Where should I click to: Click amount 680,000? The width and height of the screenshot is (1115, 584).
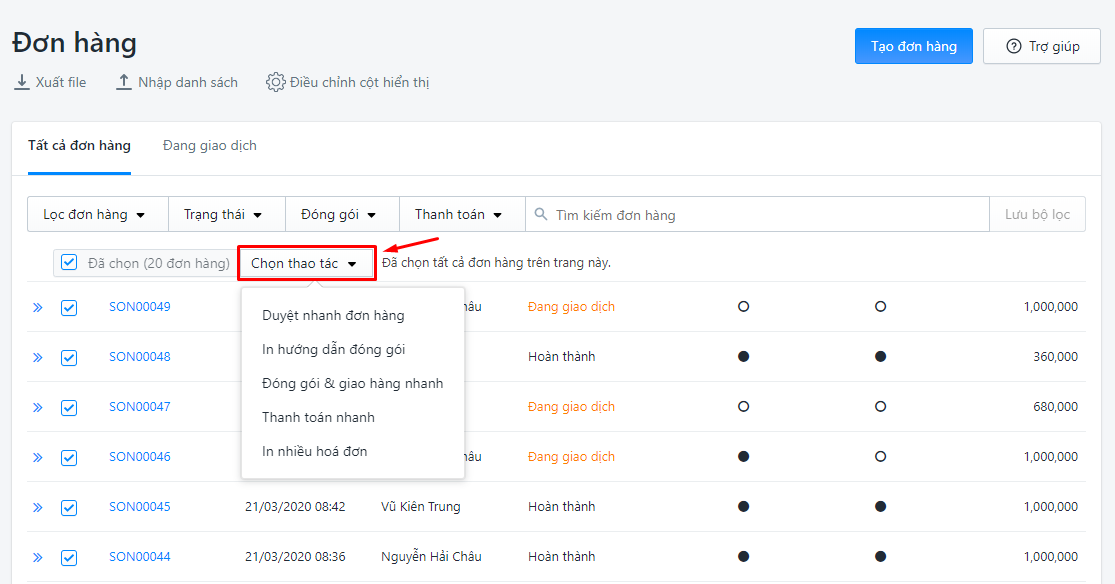[x=1055, y=407]
